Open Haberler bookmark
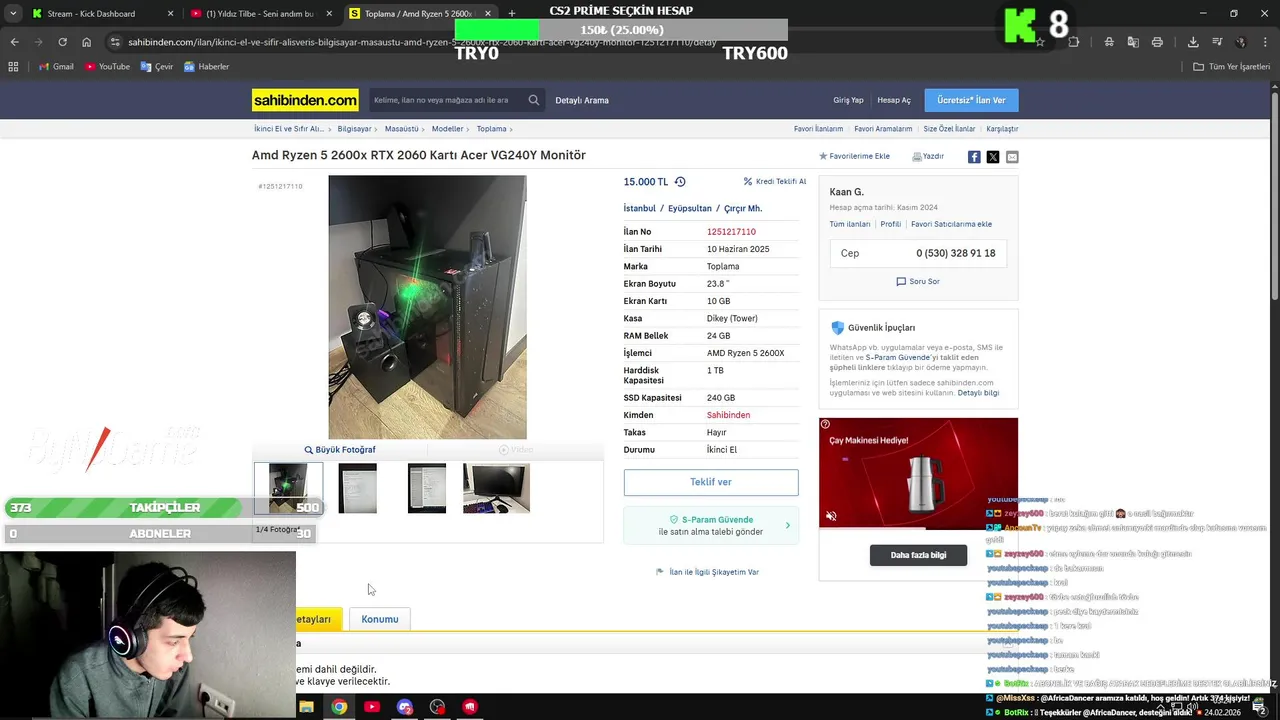Viewport: 1280px width, 720px height. coord(206,67)
